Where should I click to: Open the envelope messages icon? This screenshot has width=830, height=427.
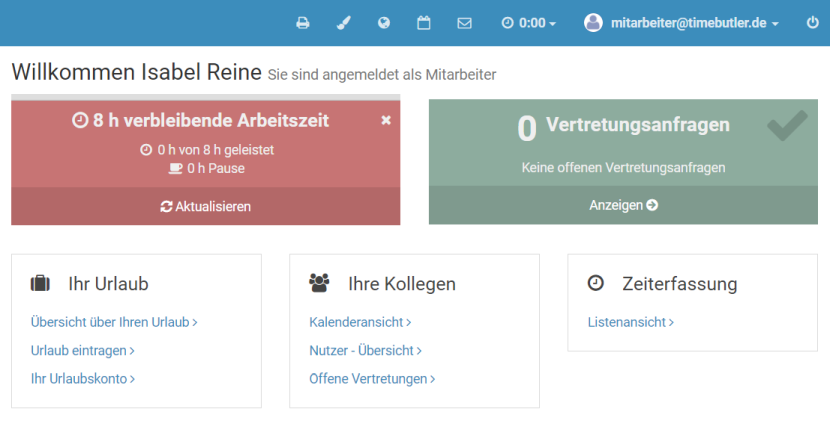(x=464, y=23)
